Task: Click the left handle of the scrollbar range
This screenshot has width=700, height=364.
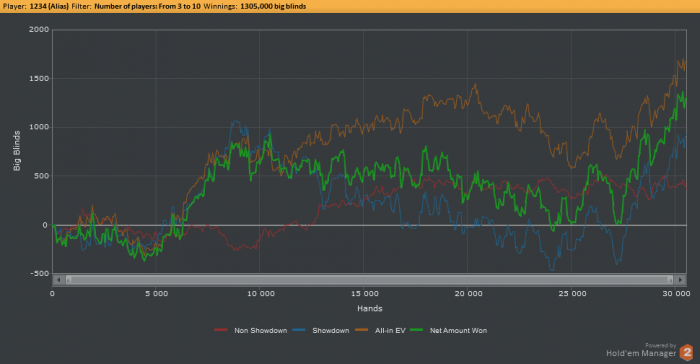Action: click(x=68, y=280)
